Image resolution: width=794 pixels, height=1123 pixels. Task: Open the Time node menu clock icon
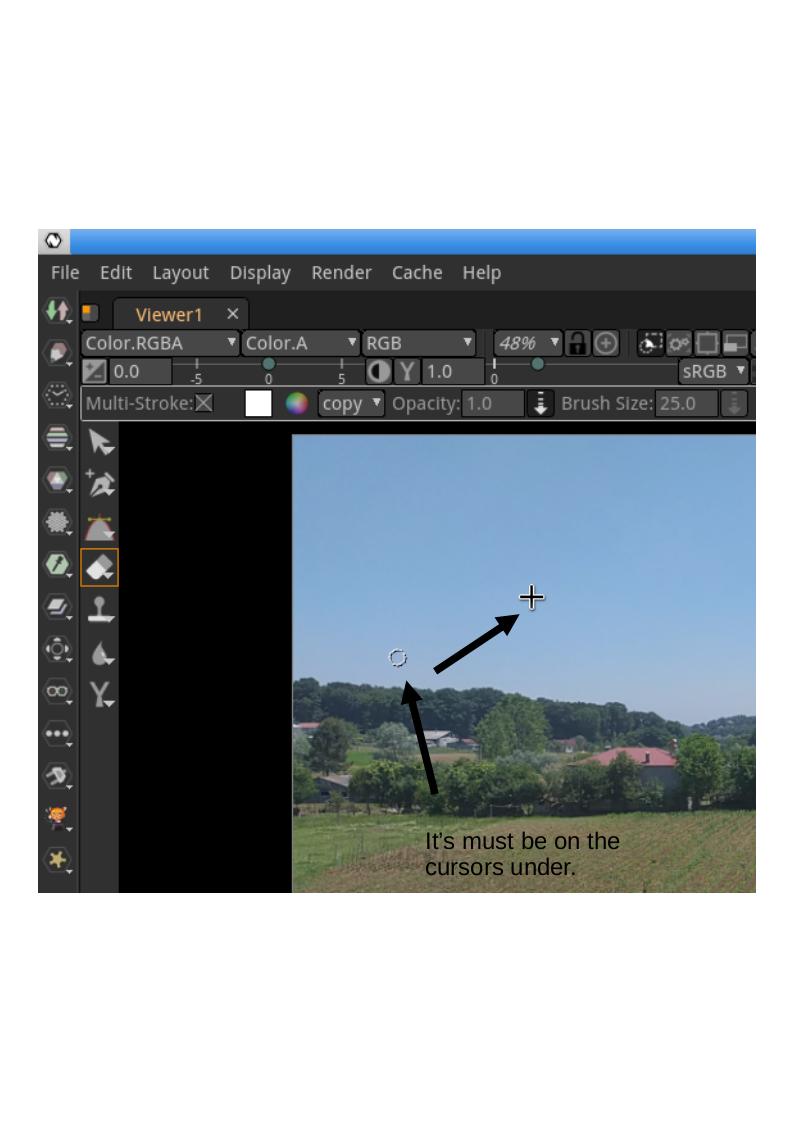[57, 395]
